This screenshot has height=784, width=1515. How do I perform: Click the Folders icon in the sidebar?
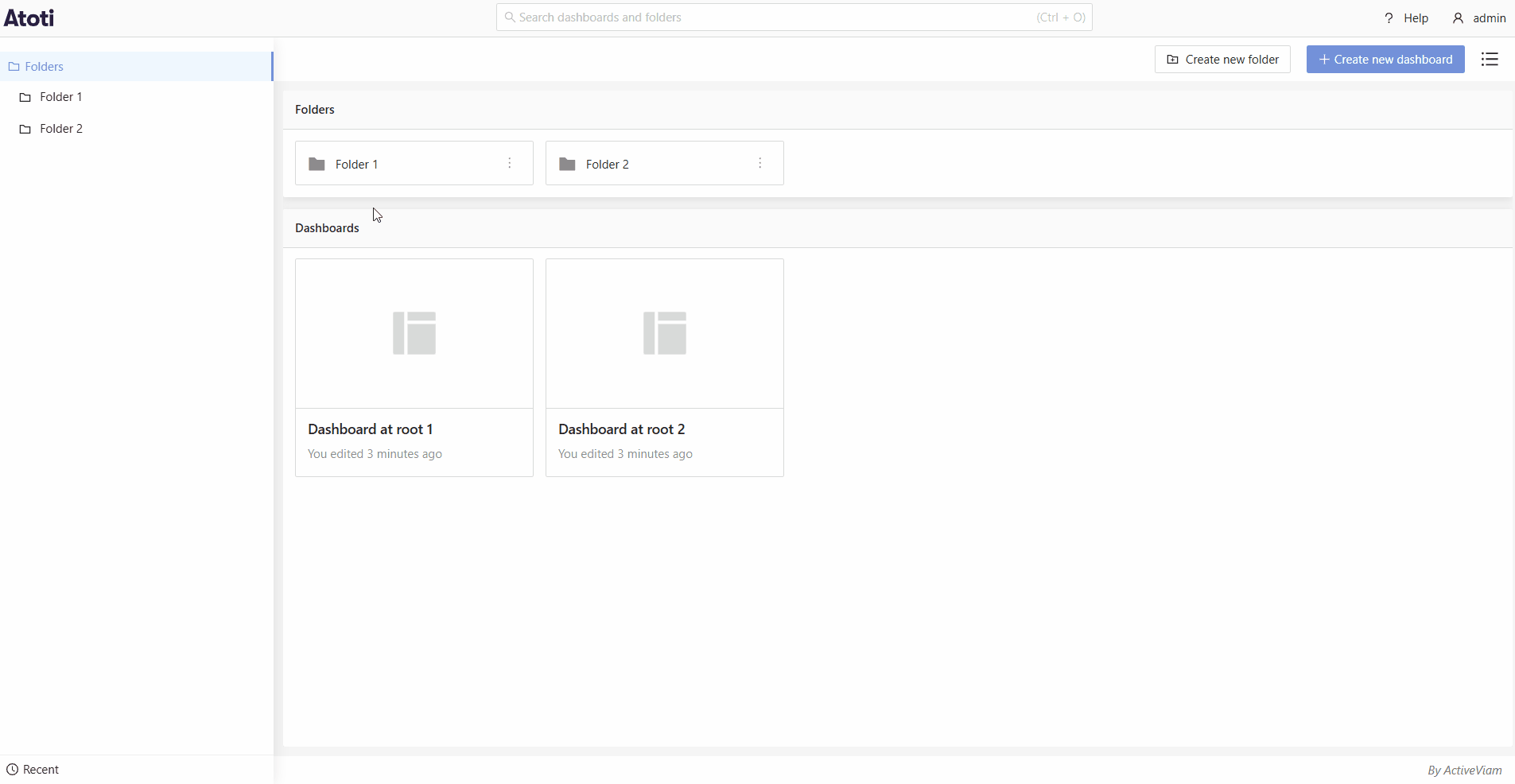(x=14, y=66)
